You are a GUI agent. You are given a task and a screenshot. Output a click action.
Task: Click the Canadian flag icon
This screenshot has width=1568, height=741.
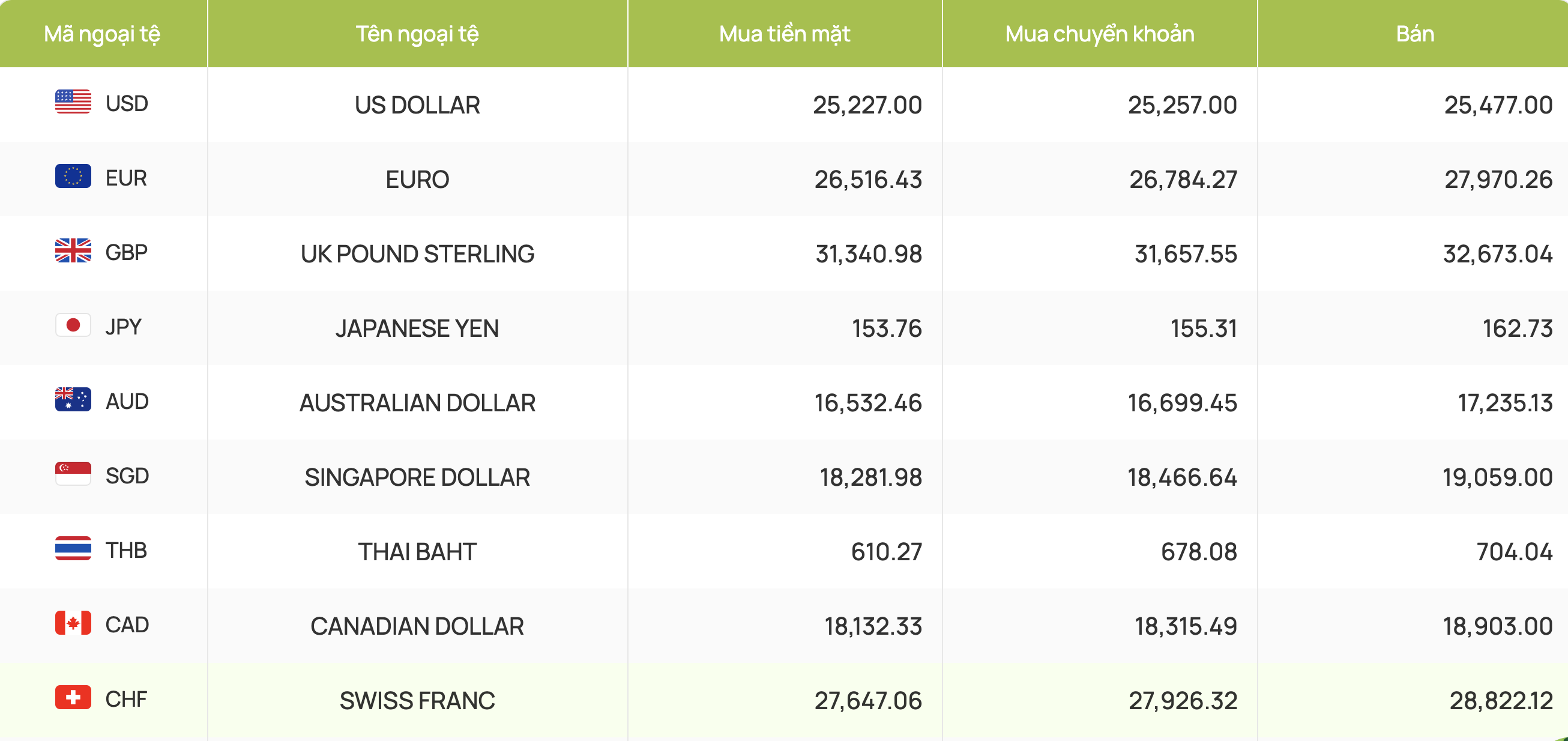click(x=73, y=623)
